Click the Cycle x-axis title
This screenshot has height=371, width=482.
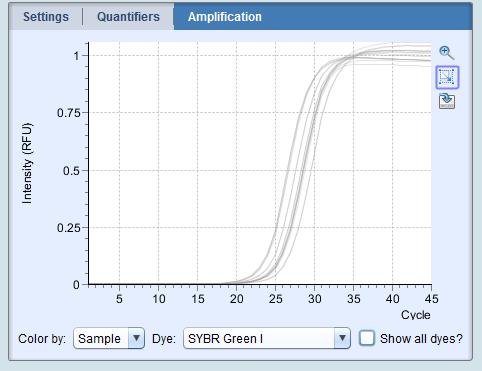coord(415,315)
